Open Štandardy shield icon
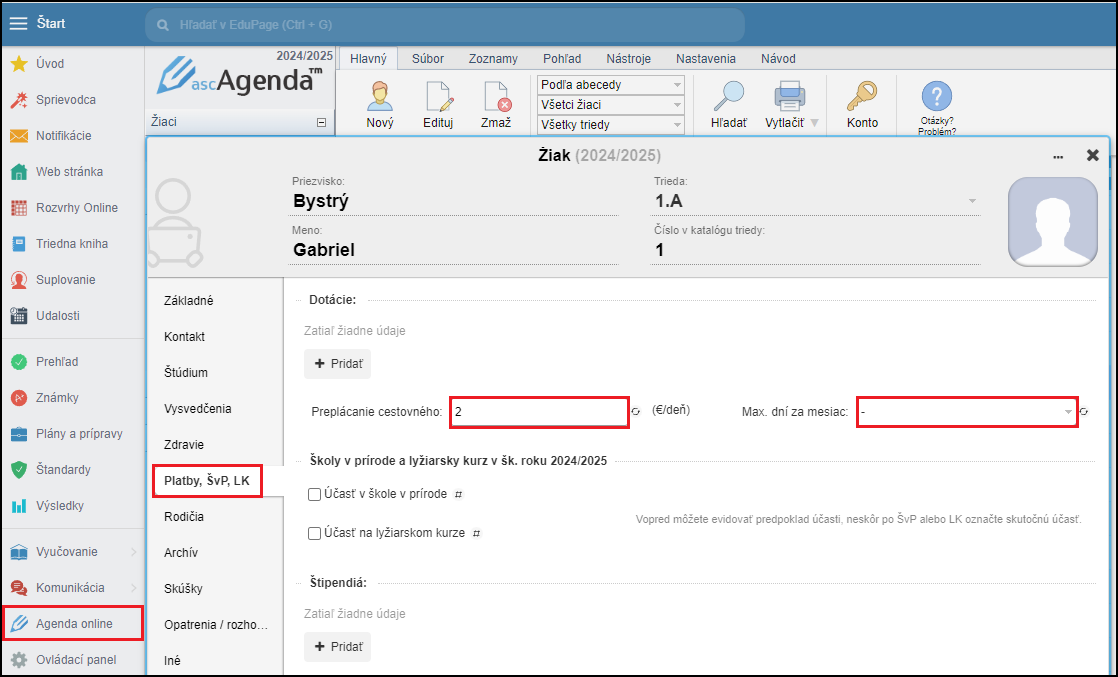Screen dimensions: 1118x677 tap(19, 469)
